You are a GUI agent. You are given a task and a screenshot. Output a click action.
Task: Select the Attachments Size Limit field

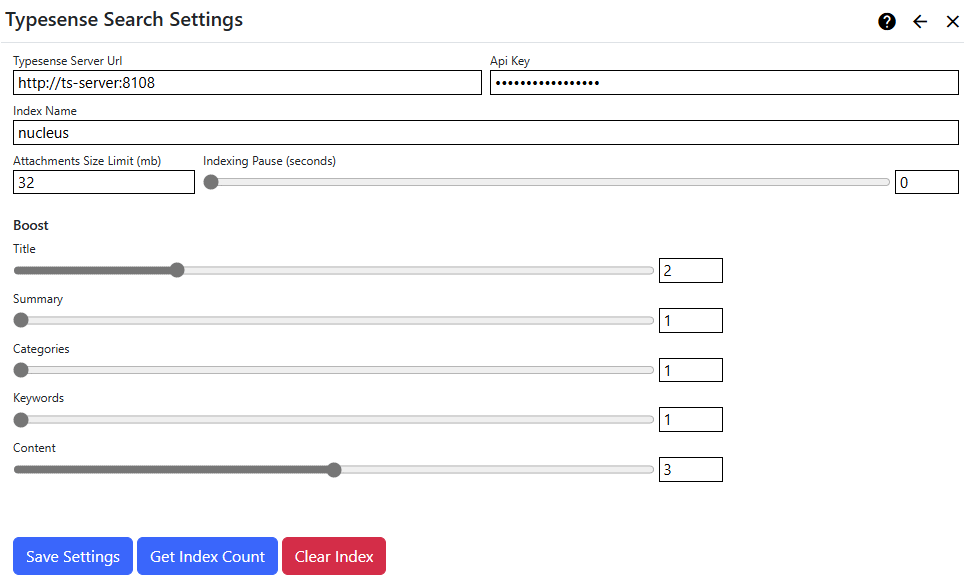[x=103, y=182]
